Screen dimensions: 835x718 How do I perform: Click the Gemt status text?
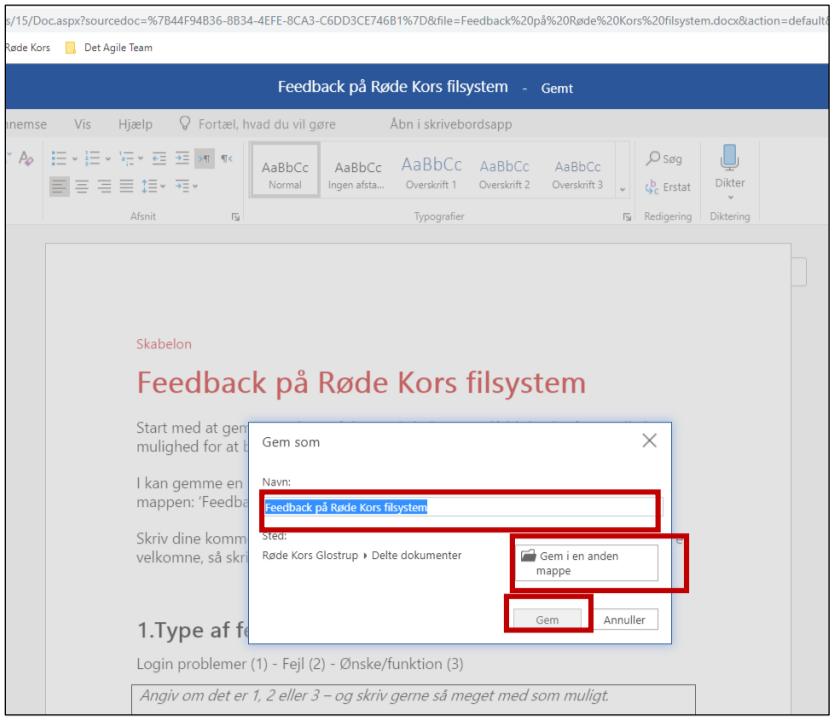pyautogui.click(x=557, y=88)
